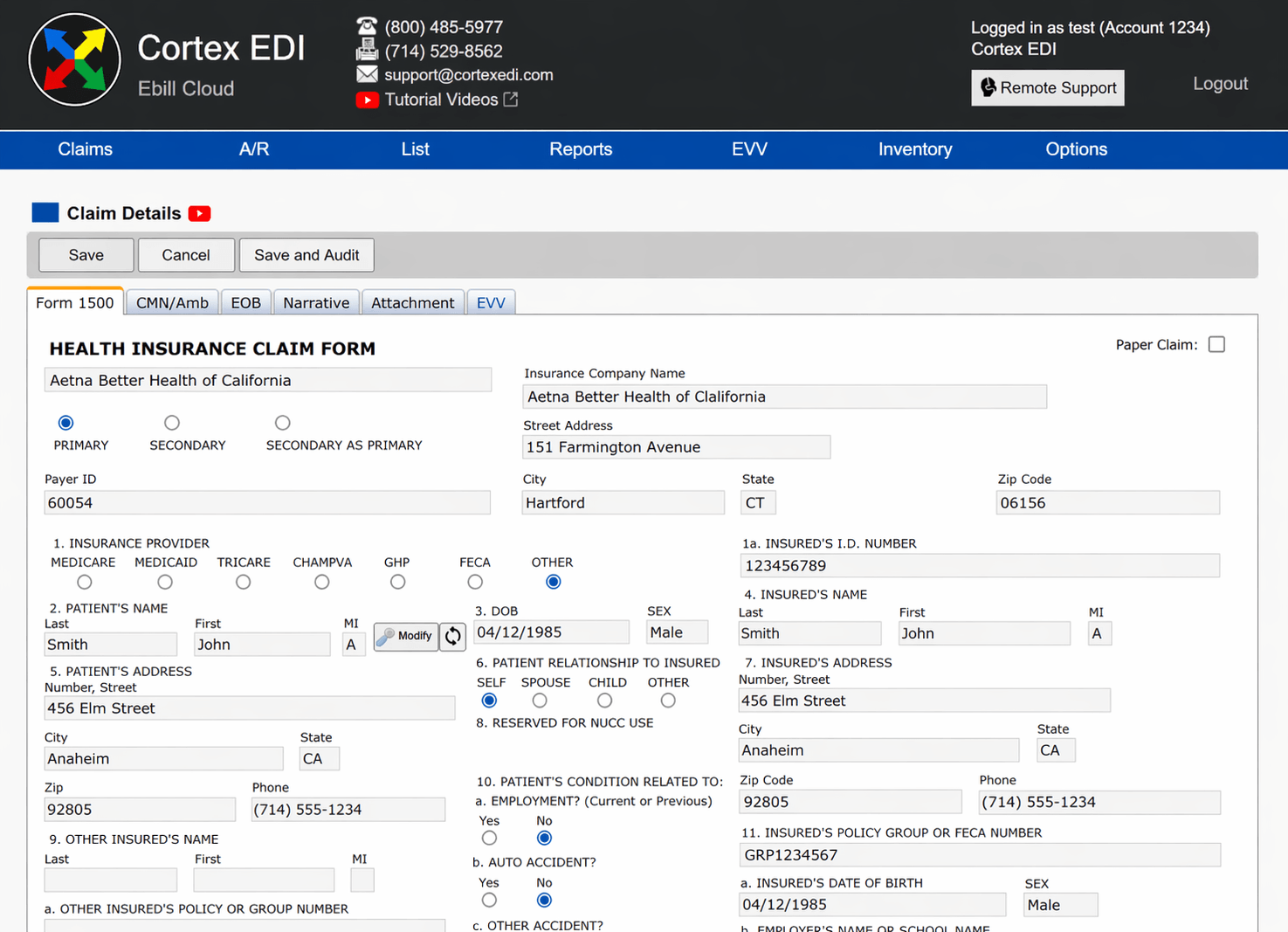Open the Claims menu
This screenshot has width=1288, height=932.
[x=85, y=149]
